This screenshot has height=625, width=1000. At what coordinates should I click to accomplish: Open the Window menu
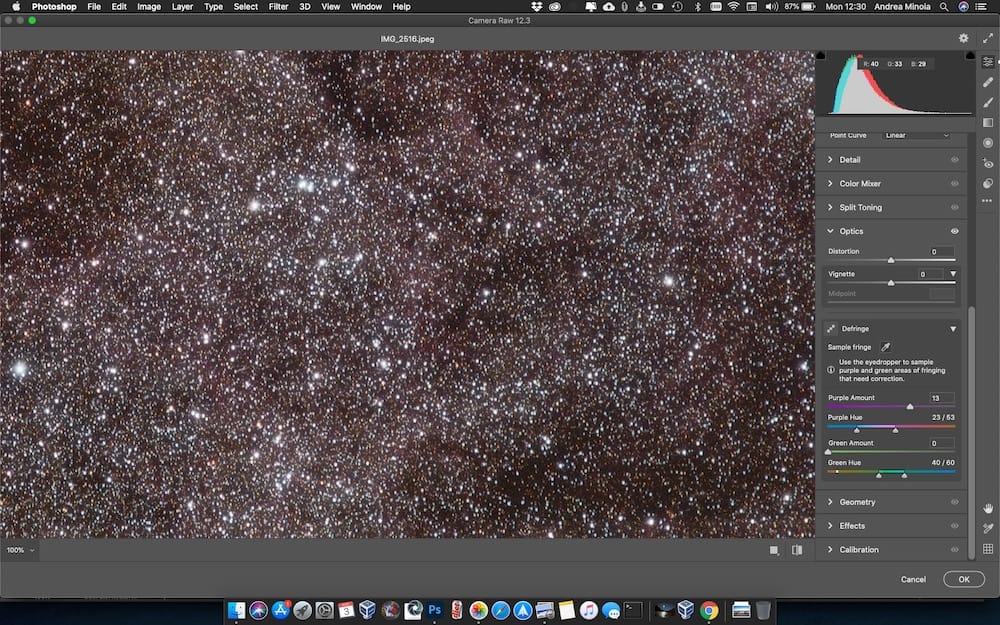pos(366,6)
